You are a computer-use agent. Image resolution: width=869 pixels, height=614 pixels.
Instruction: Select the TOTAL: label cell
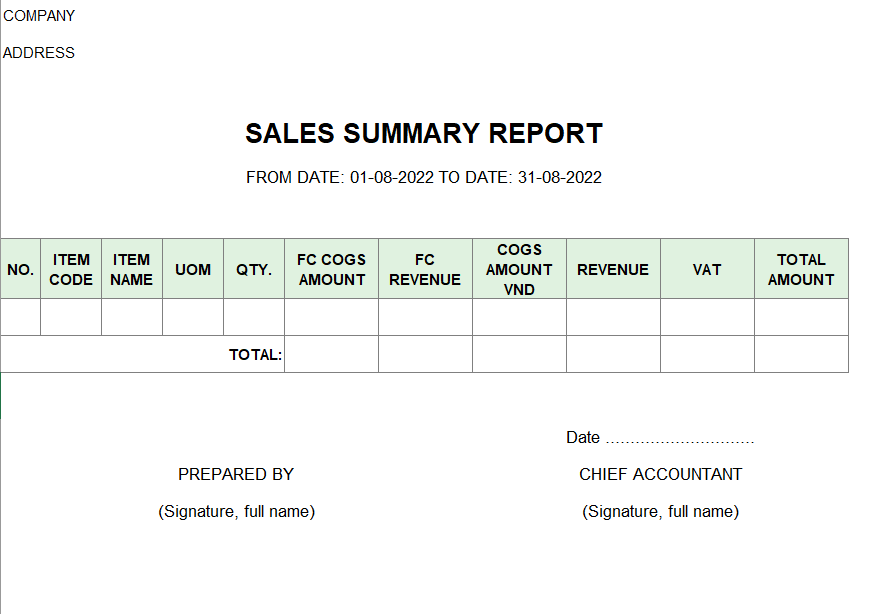[x=142, y=354]
